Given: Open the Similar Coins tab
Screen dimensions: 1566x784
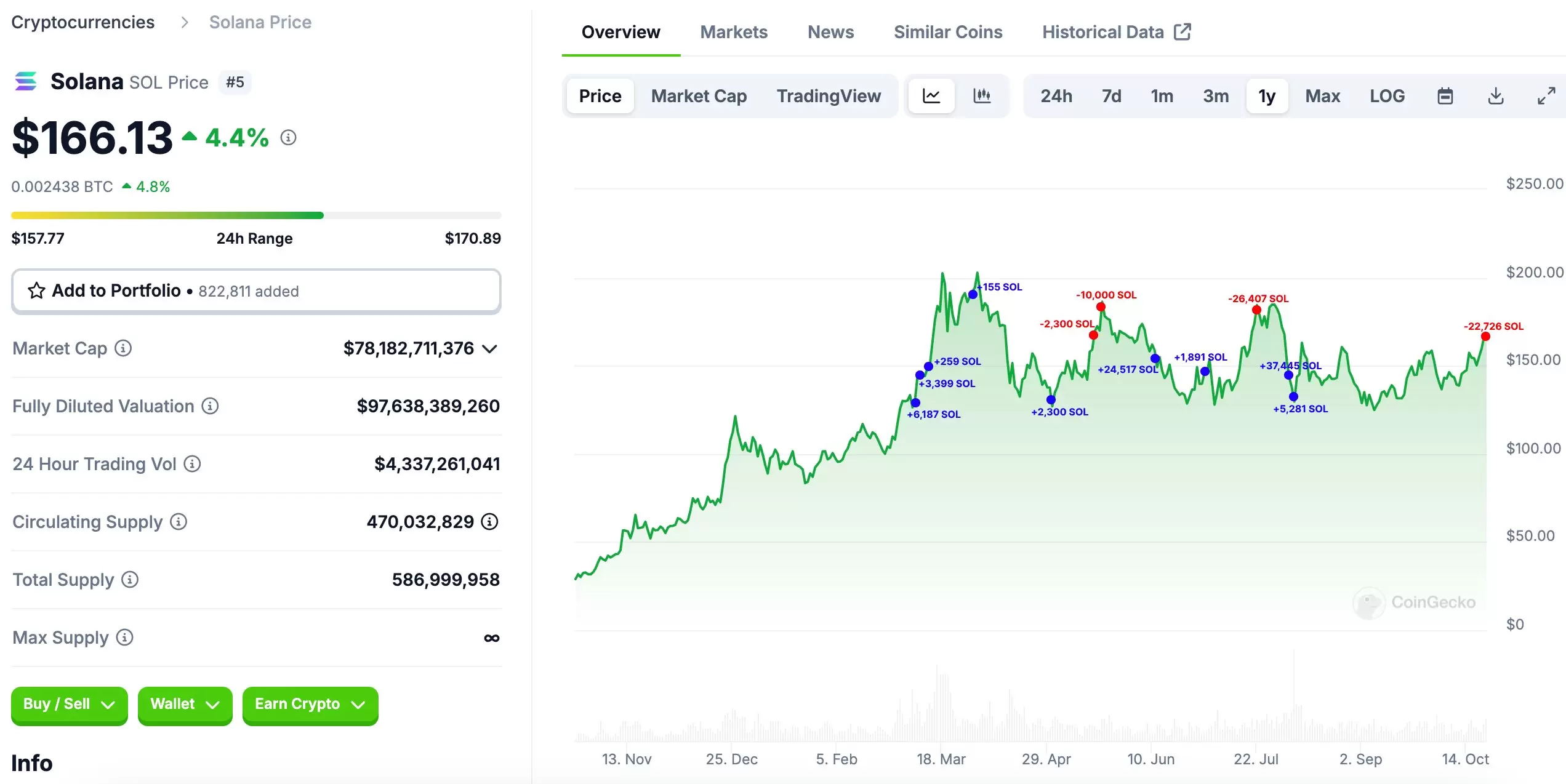Looking at the screenshot, I should pyautogui.click(x=948, y=32).
